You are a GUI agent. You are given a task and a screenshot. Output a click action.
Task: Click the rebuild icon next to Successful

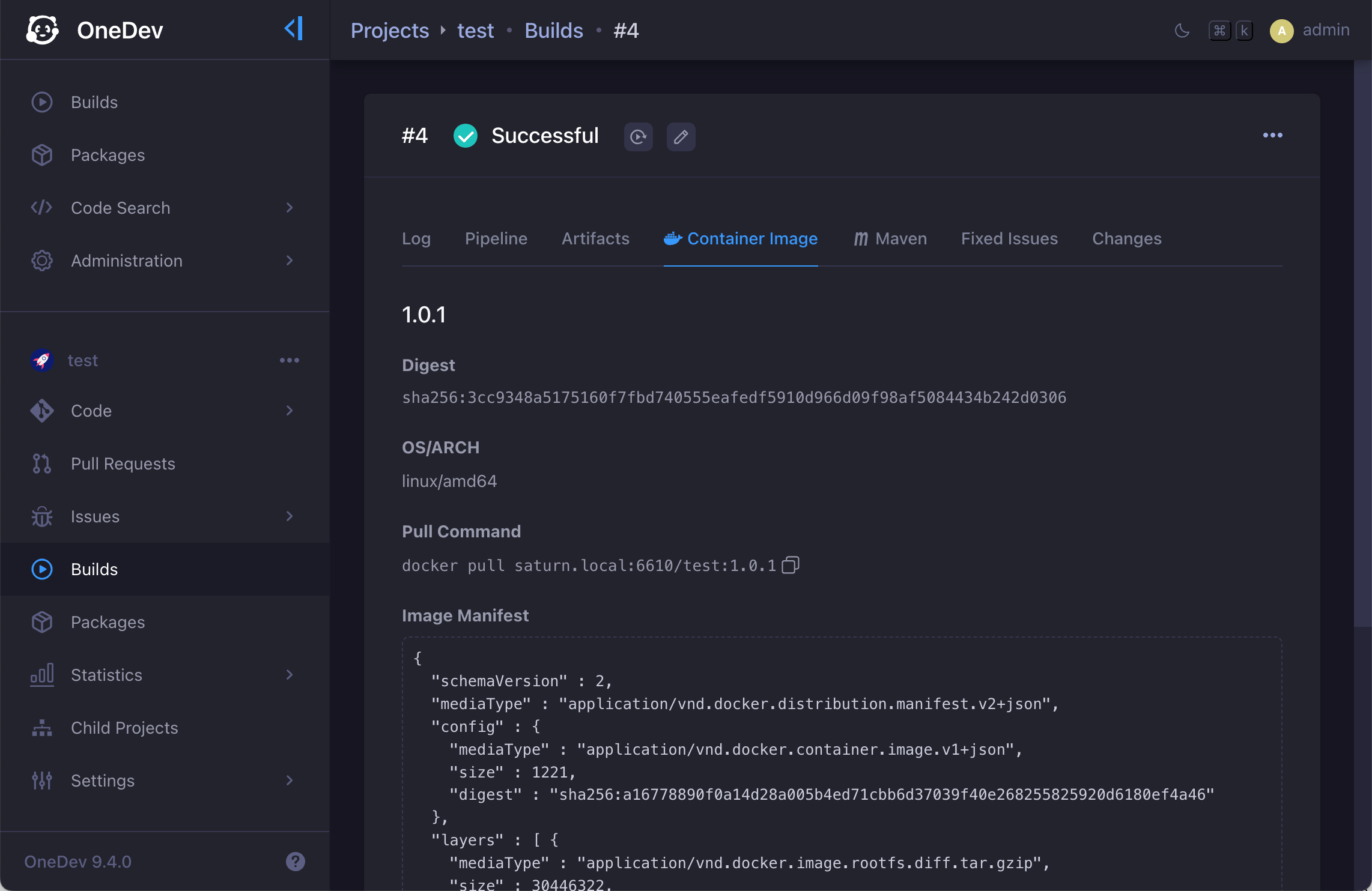pyautogui.click(x=638, y=137)
